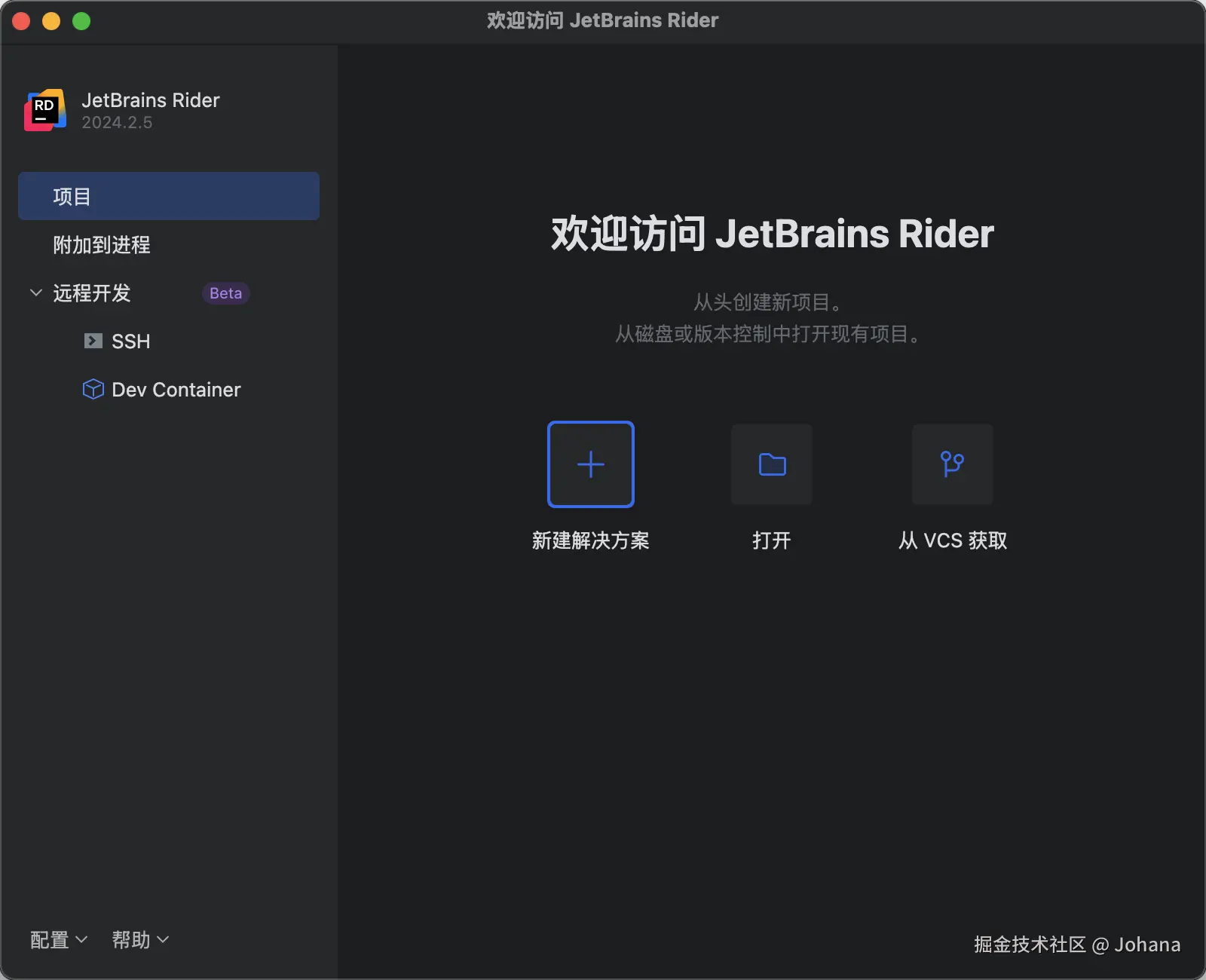This screenshot has height=980, width=1206.
Task: Click the JetBrains Rider RD logo
Action: point(45,110)
